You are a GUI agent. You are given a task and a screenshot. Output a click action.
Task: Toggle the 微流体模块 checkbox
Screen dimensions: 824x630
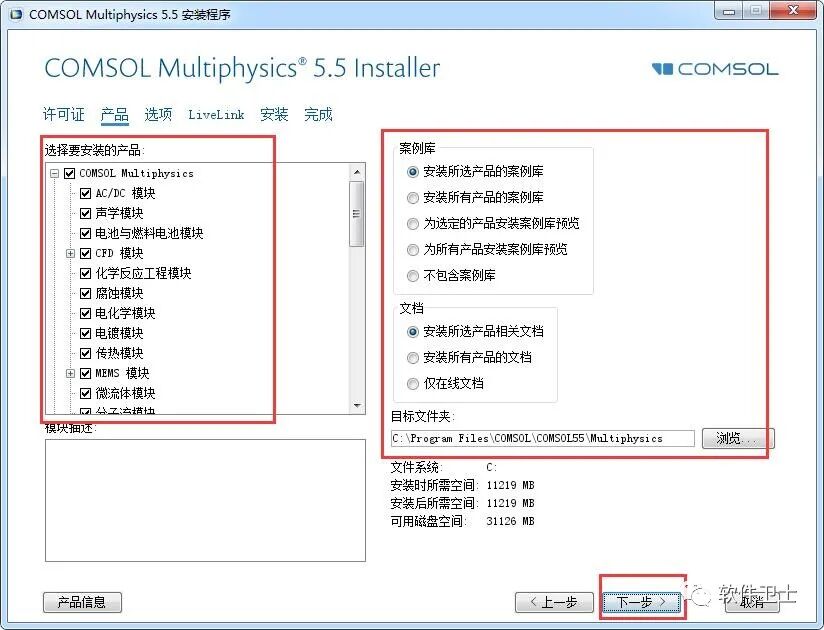click(86, 393)
